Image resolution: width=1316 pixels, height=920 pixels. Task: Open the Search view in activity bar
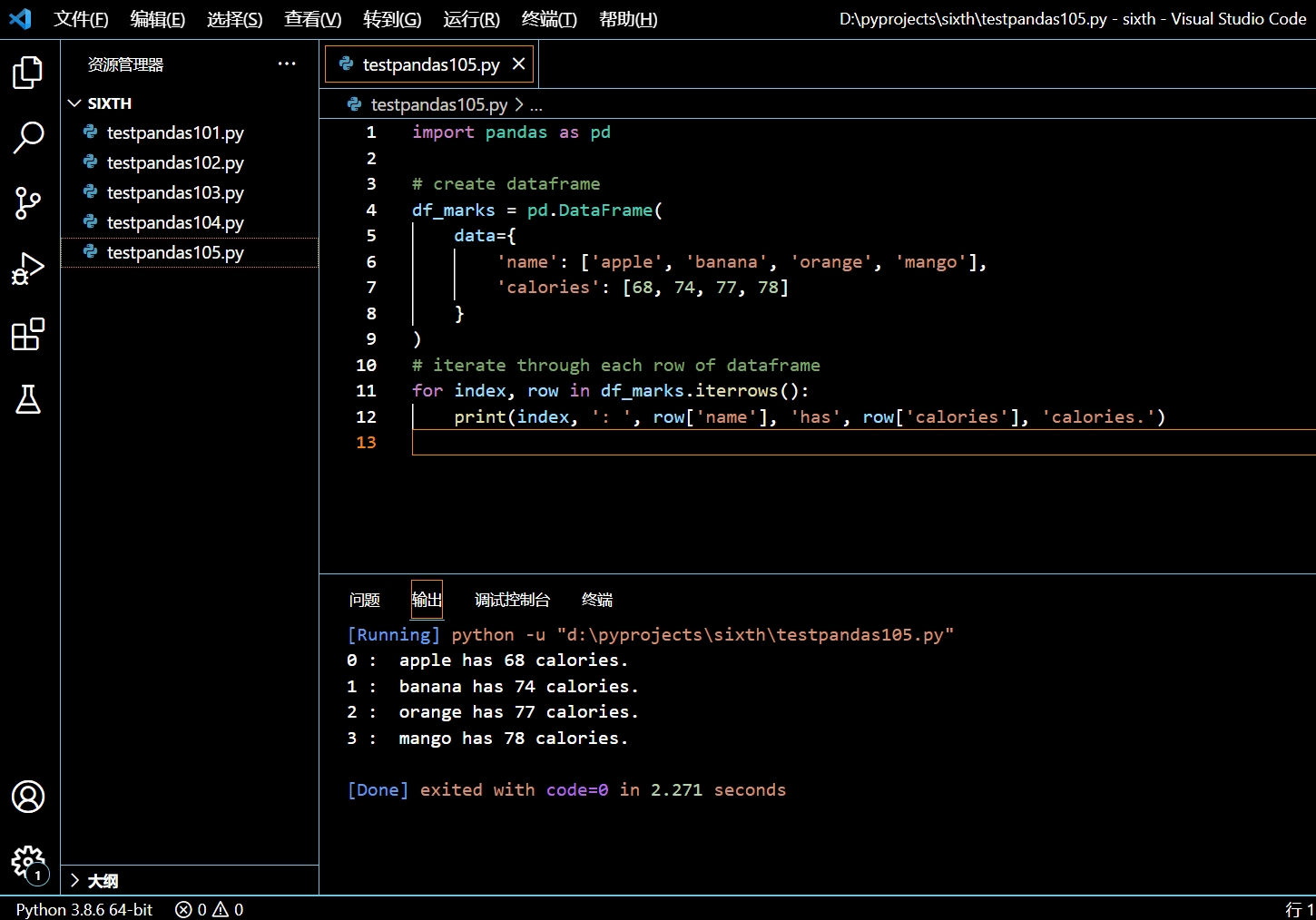(28, 138)
